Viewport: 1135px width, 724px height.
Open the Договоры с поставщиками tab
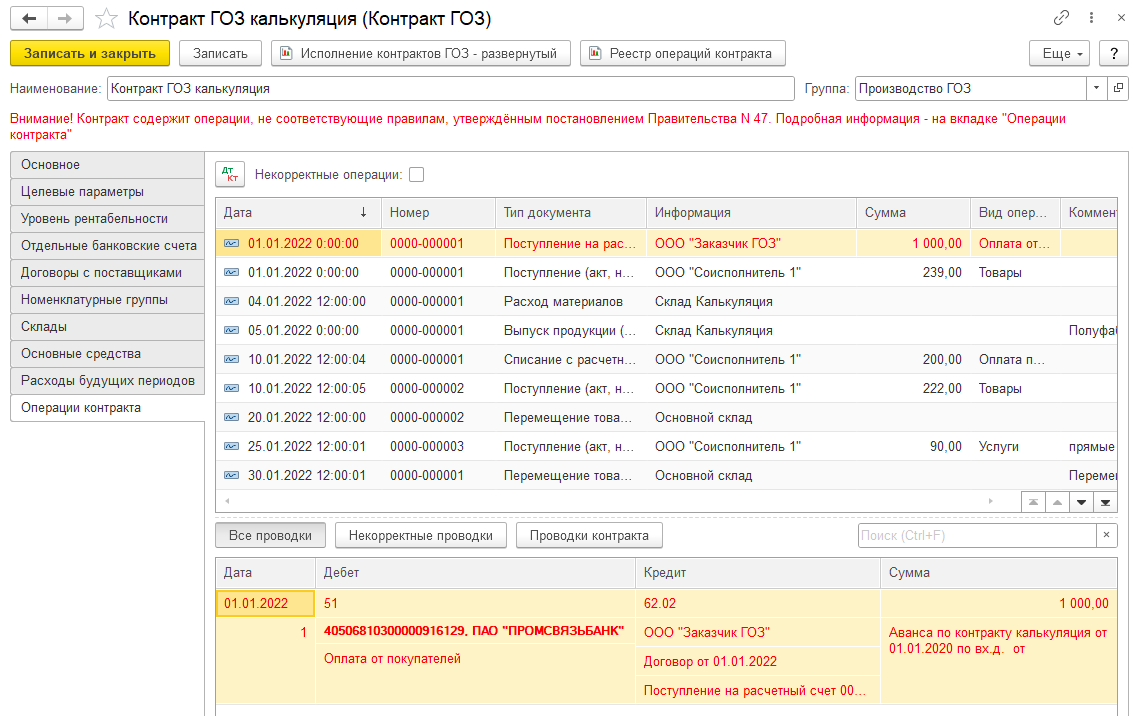[x=107, y=273]
